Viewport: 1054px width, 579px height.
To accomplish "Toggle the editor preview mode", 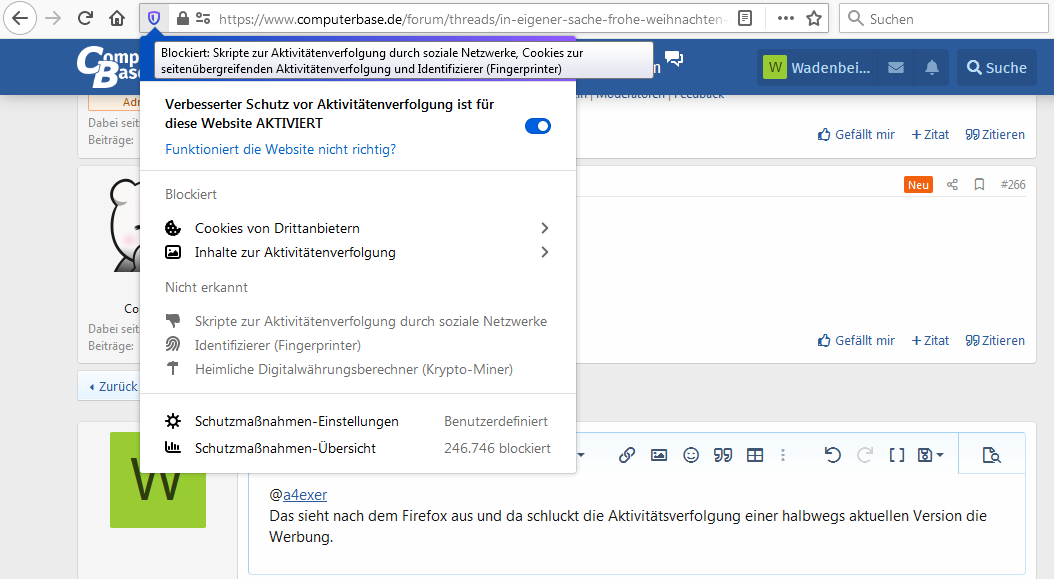I will tap(991, 454).
